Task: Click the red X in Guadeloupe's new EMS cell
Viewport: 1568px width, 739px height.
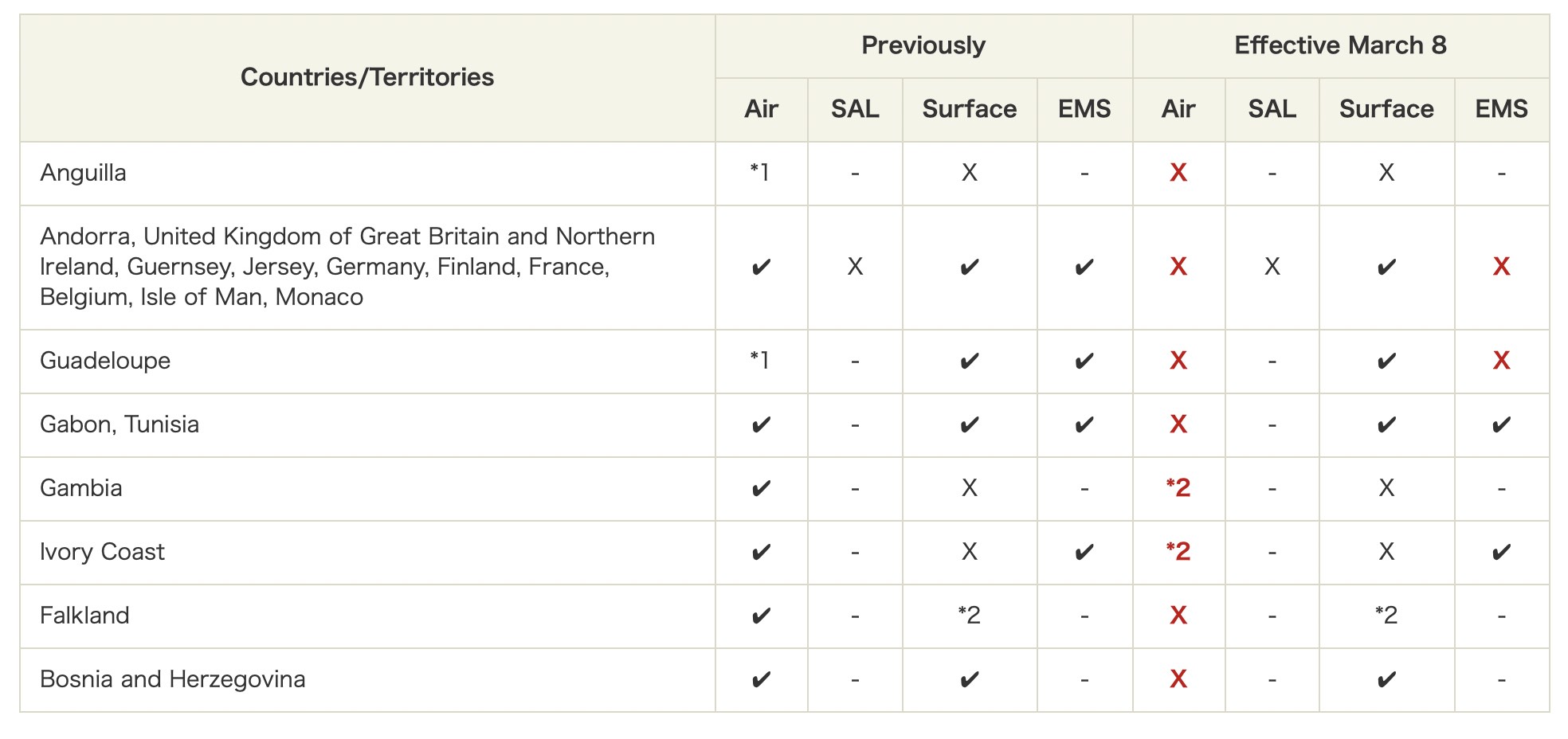Action: click(1501, 361)
